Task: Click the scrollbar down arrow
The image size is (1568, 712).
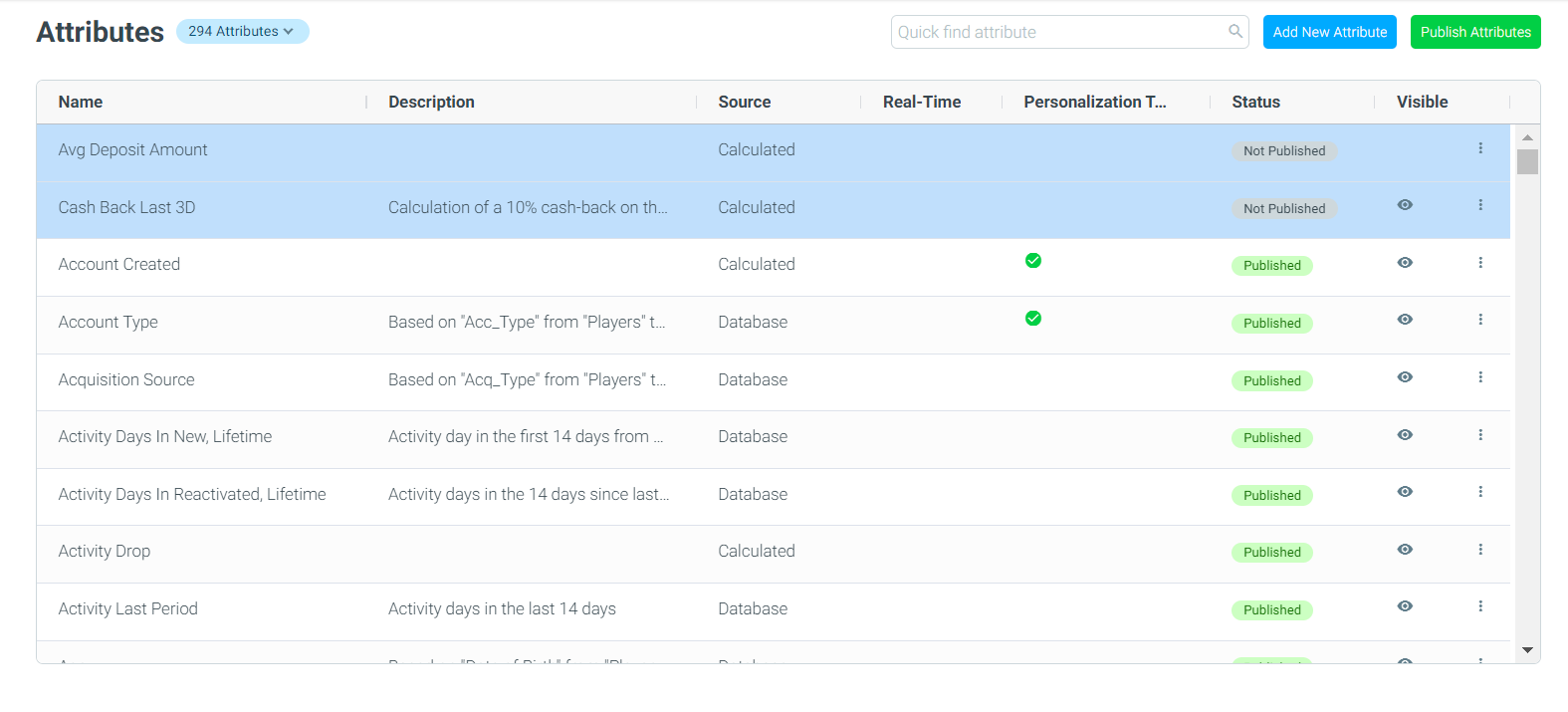Action: click(1527, 650)
